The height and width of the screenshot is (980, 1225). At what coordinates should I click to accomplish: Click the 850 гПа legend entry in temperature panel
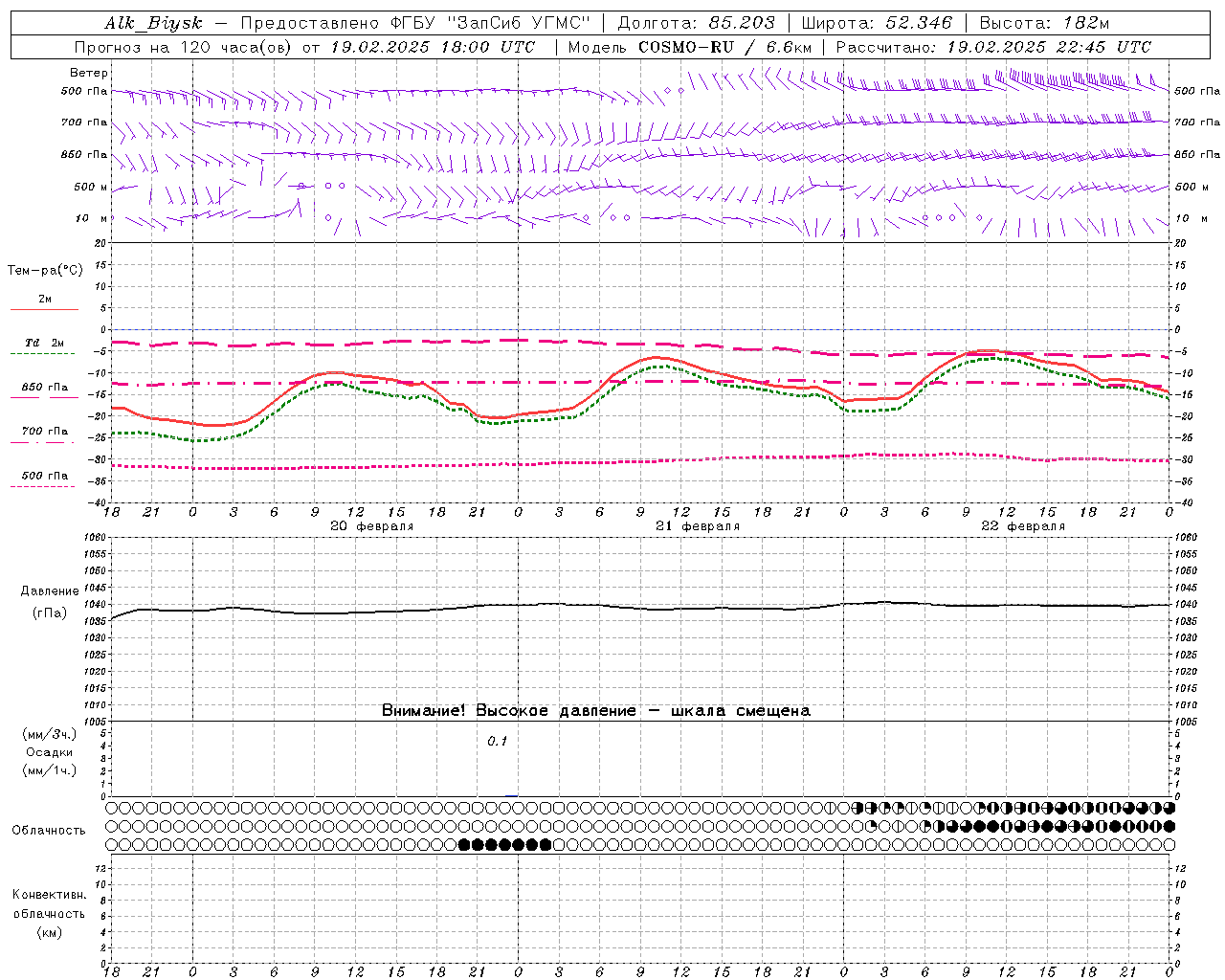click(x=44, y=389)
